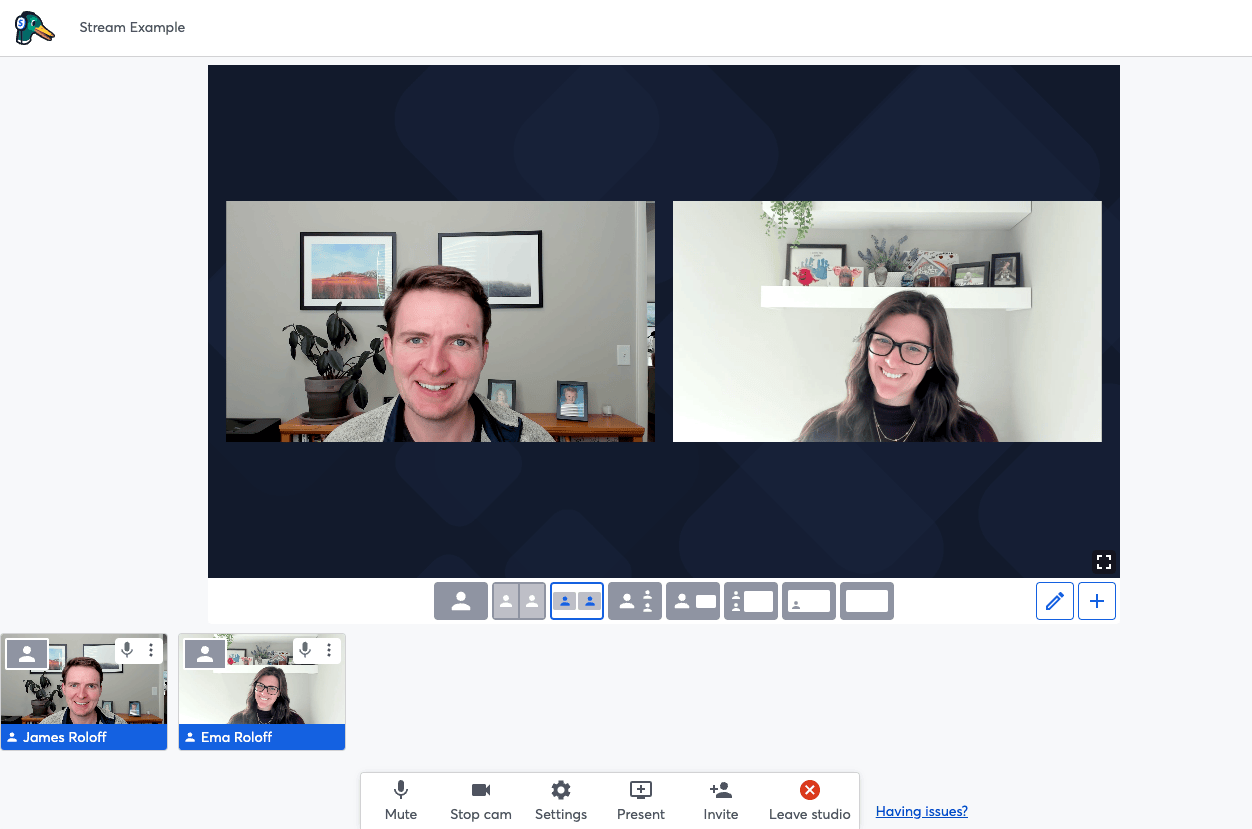Toggle Ema Roloff's on-stage person icon
Image resolution: width=1252 pixels, height=829 pixels.
click(x=205, y=654)
